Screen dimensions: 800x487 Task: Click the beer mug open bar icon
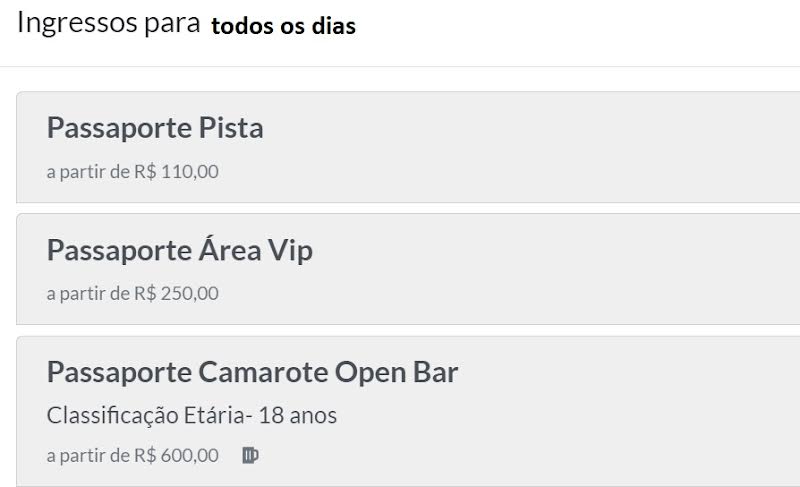[250, 455]
